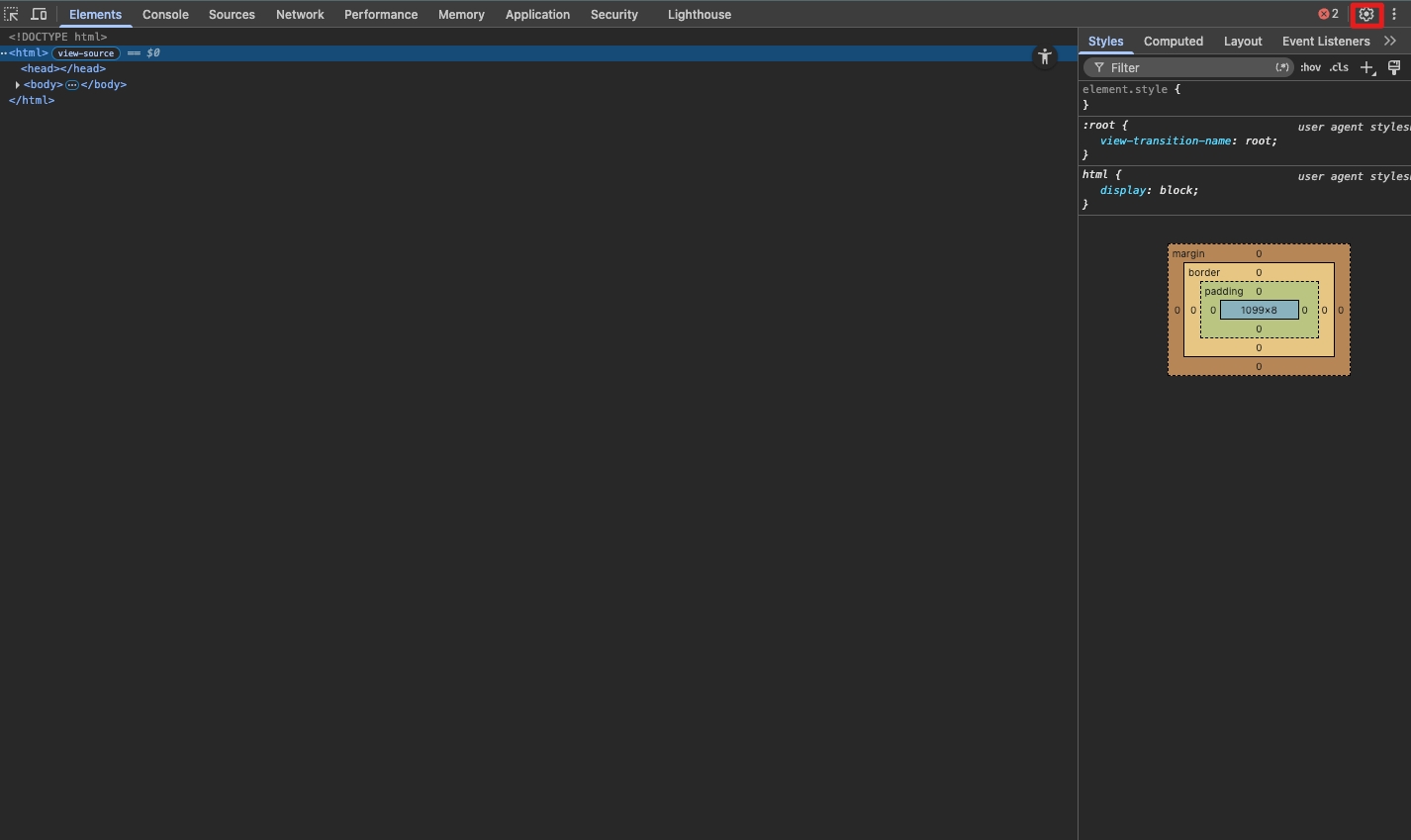
Task: Click the computed styles sidebar paintbrush icon
Action: pos(1394,67)
